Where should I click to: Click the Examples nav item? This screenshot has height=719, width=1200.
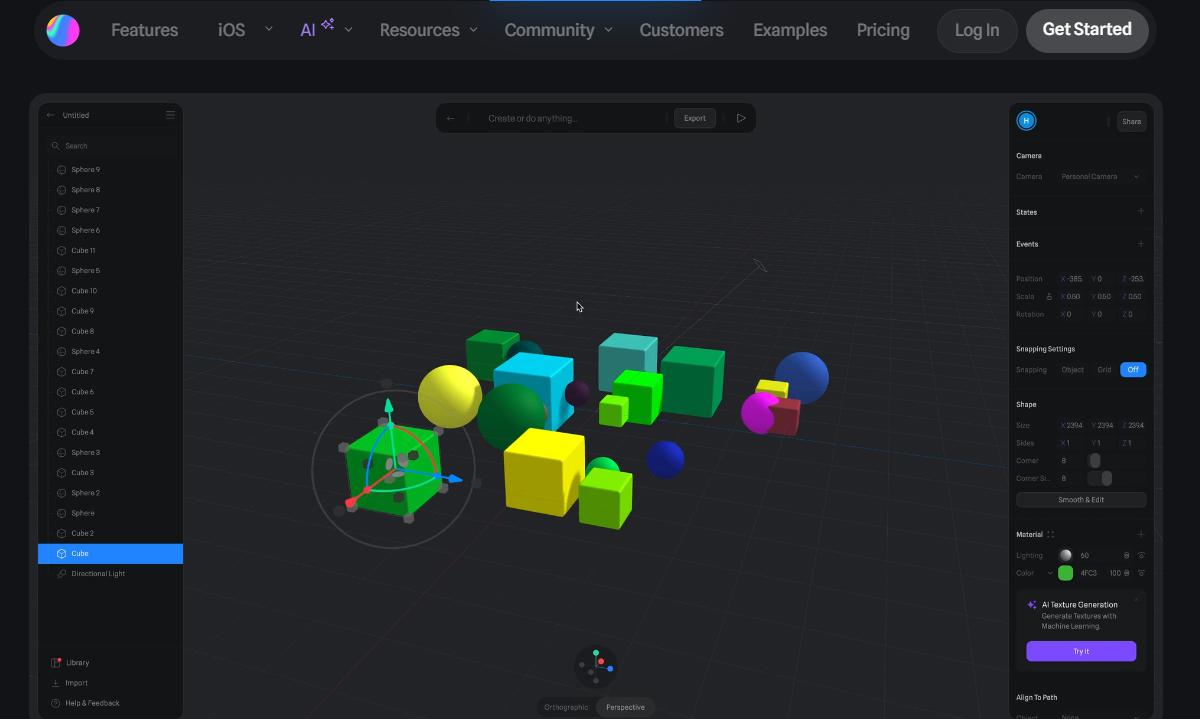pyautogui.click(x=790, y=30)
